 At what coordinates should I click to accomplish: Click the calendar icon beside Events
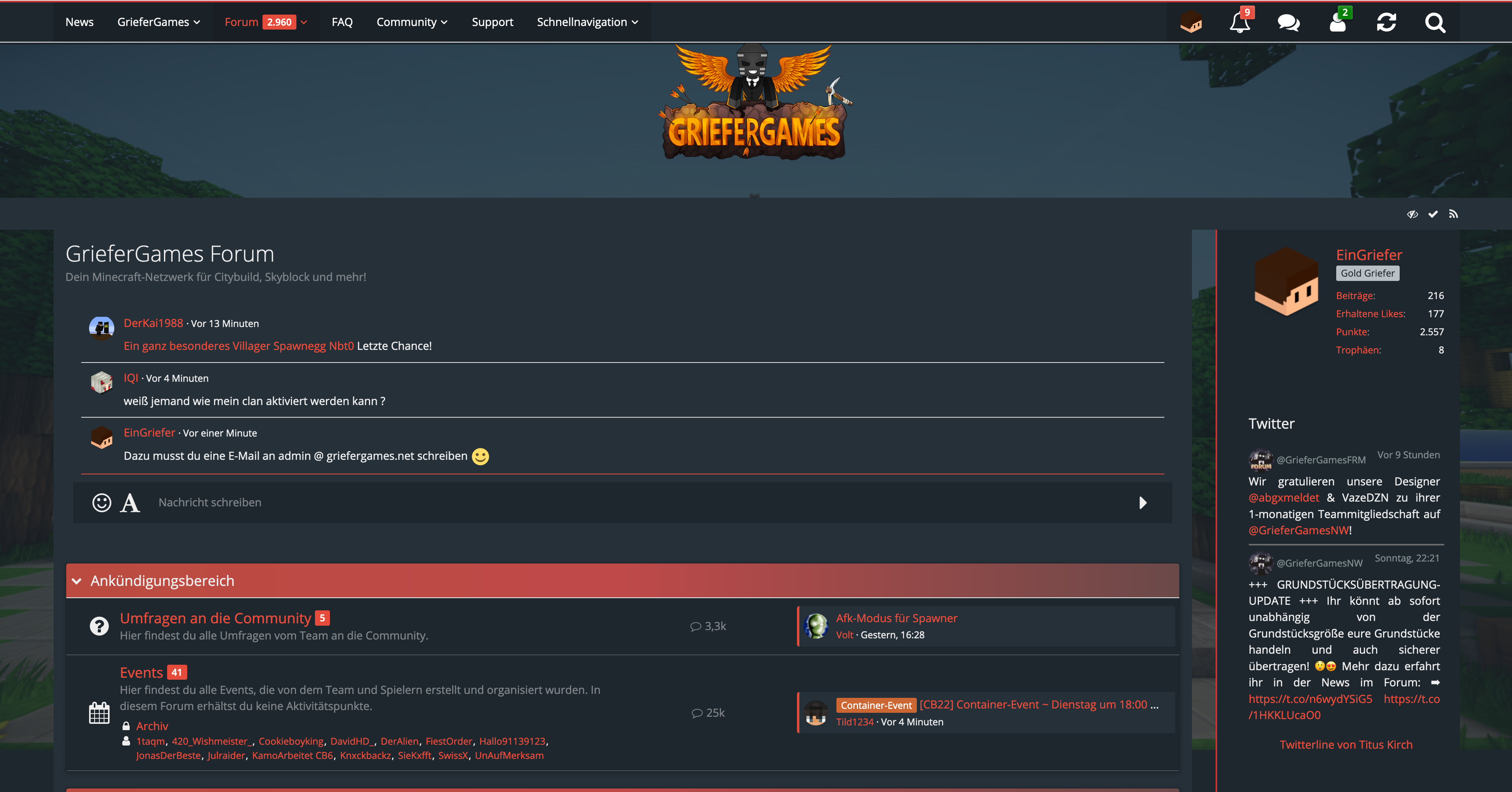(x=99, y=713)
